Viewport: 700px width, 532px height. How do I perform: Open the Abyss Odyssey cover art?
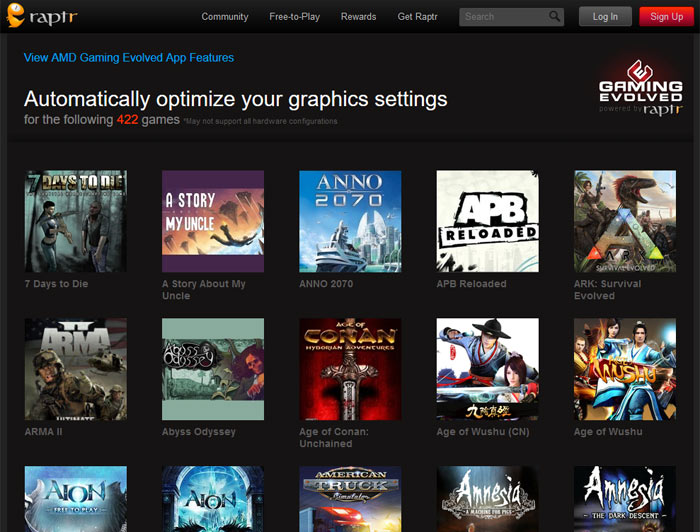[x=213, y=369]
